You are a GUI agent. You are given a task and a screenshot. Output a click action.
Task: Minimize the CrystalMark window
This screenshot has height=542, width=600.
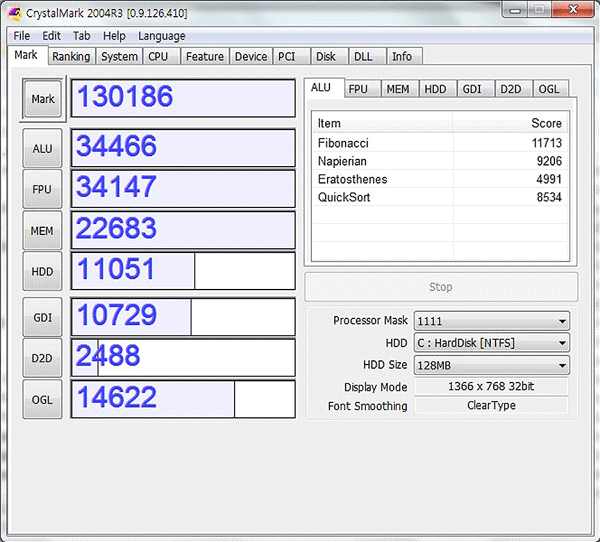tap(515, 10)
